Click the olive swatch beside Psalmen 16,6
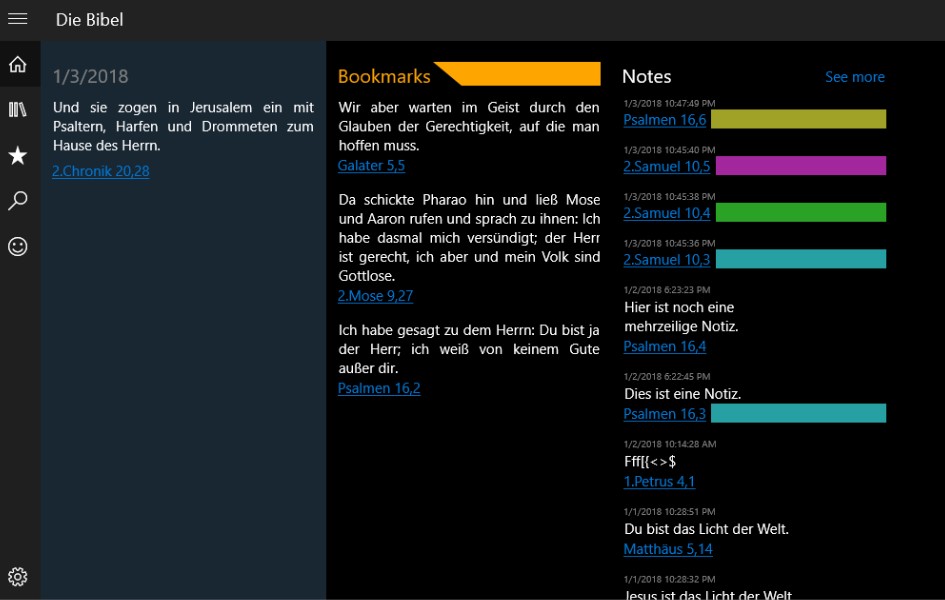Viewport: 945px width, 600px height. (798, 119)
